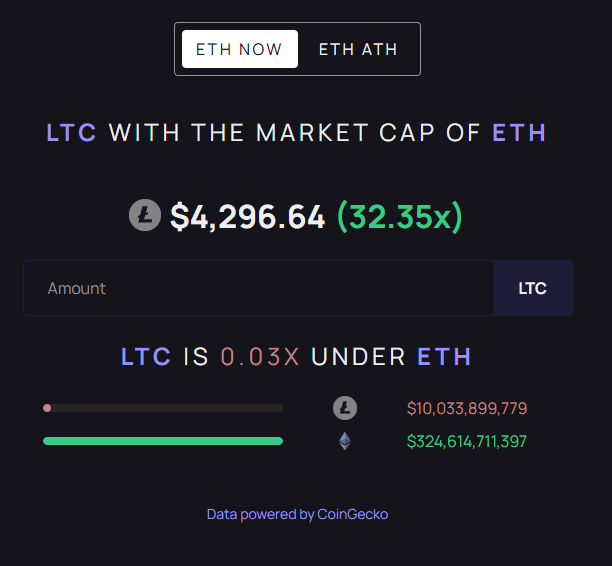Click the Amount input field
The image size is (612, 566).
pos(258,288)
